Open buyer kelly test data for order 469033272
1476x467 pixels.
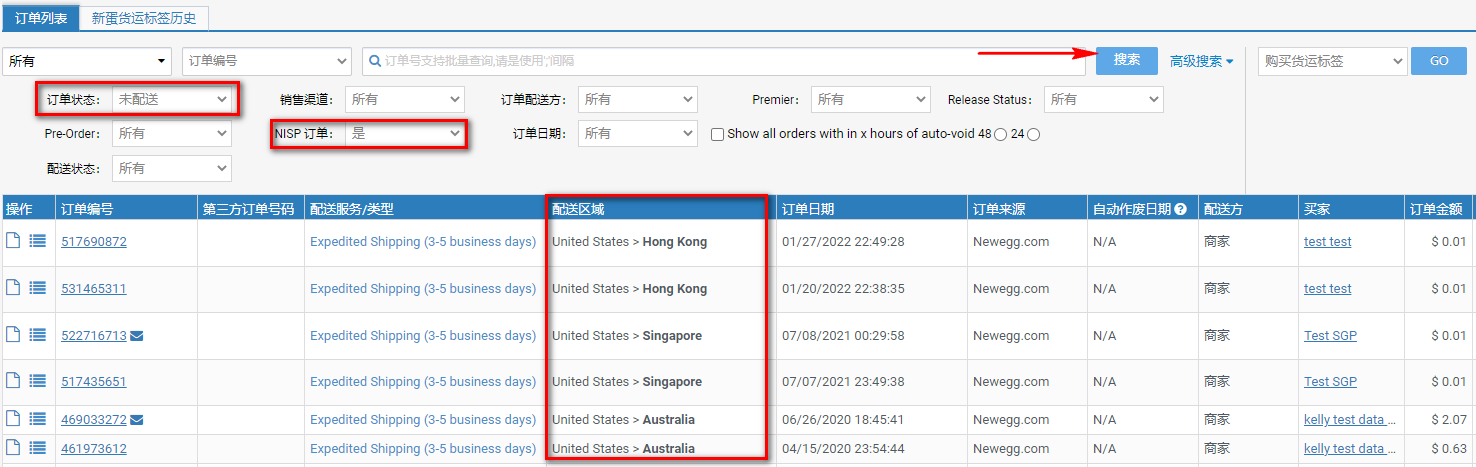(x=1350, y=420)
